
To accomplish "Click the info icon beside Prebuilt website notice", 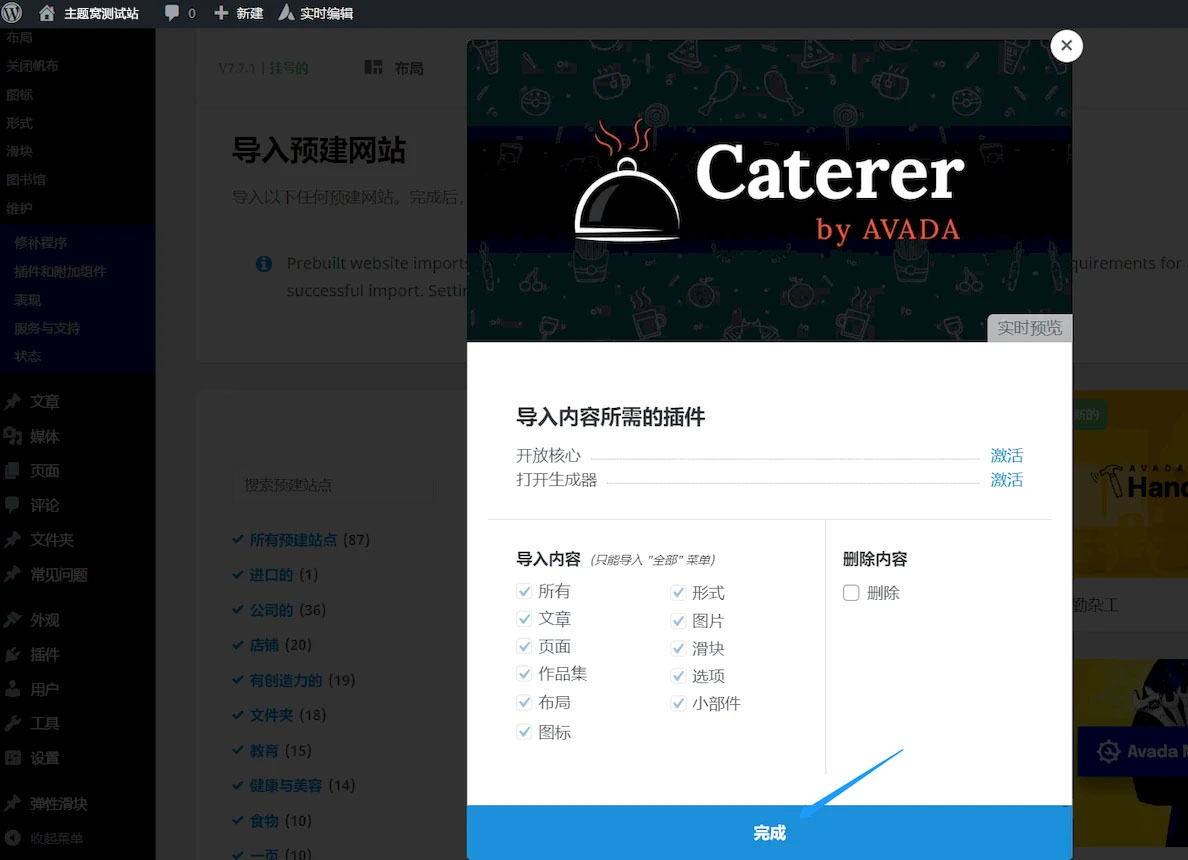I will click(264, 264).
